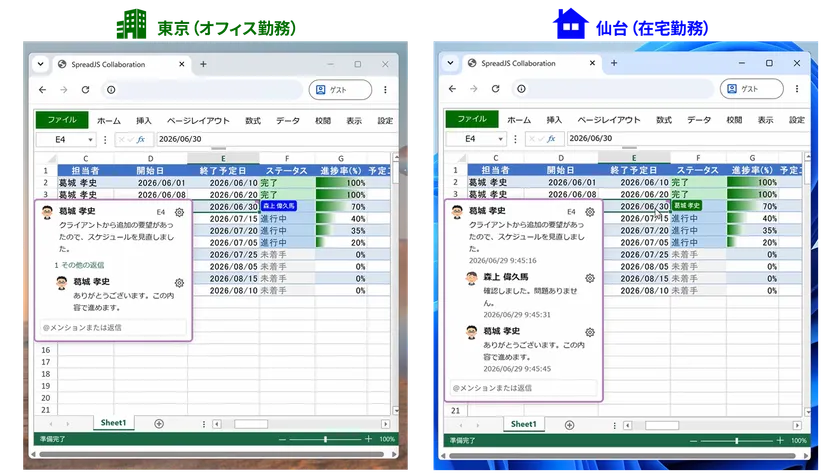Select Sheet1 tab in Sendai spreadsheet
This screenshot has height=473, width=840.
(523, 424)
